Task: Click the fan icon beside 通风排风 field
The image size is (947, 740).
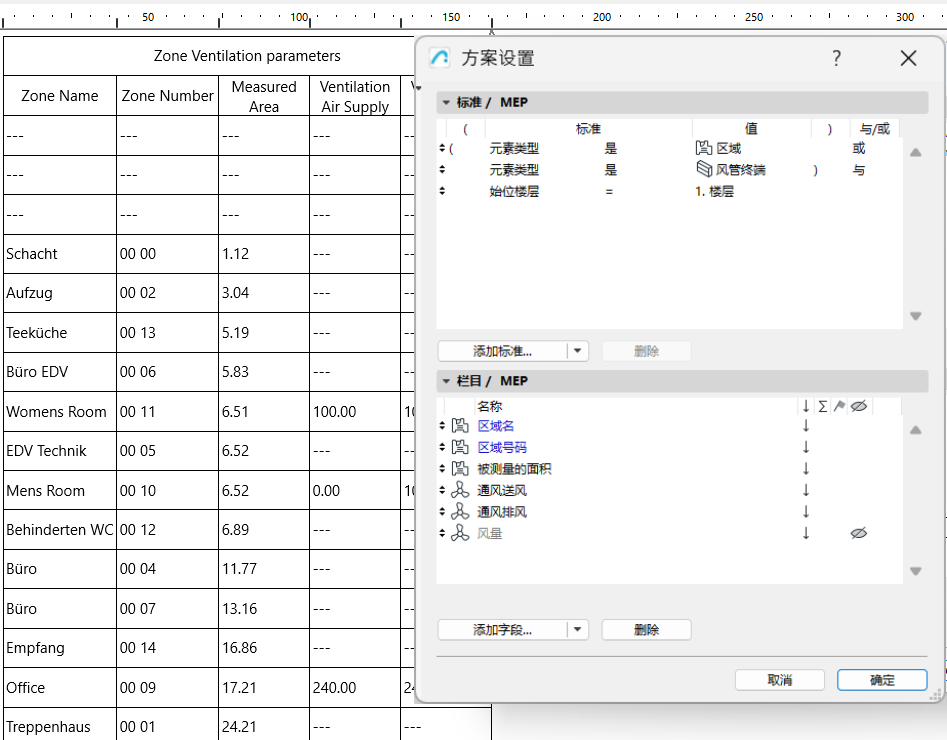Action: 460,512
